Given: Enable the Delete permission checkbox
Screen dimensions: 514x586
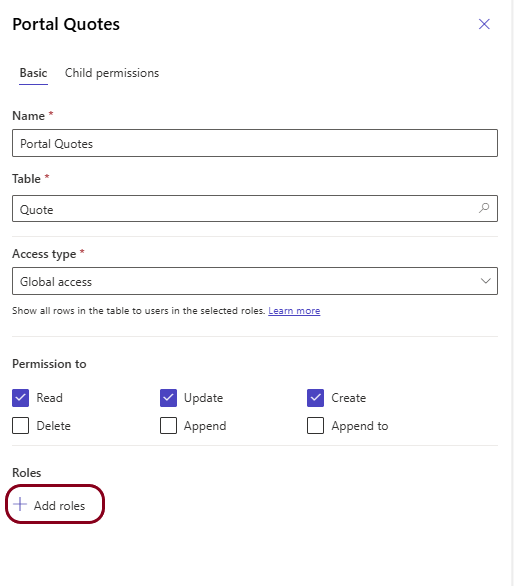Looking at the screenshot, I should coord(21,426).
